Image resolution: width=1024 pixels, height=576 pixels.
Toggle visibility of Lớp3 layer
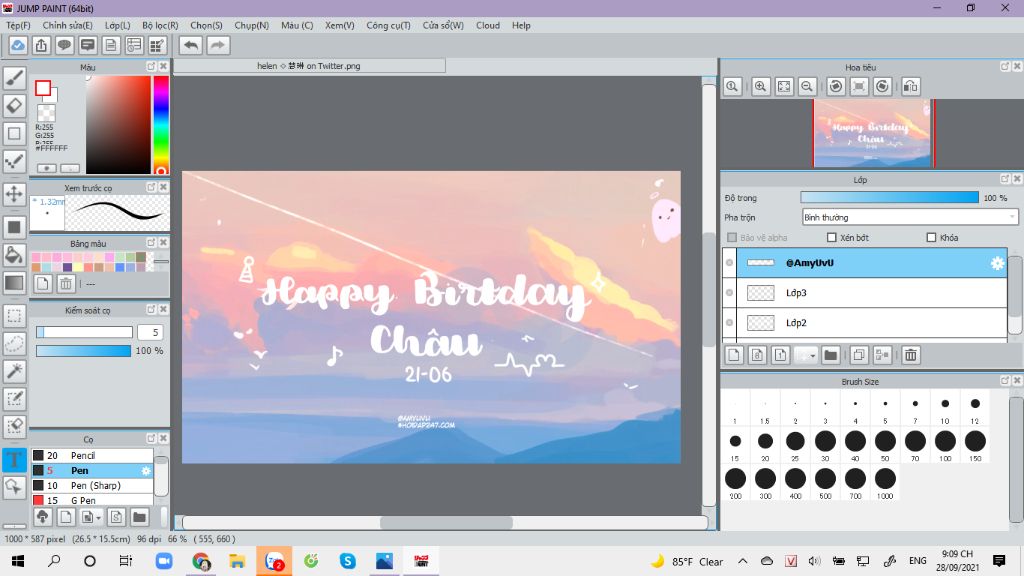pos(729,293)
